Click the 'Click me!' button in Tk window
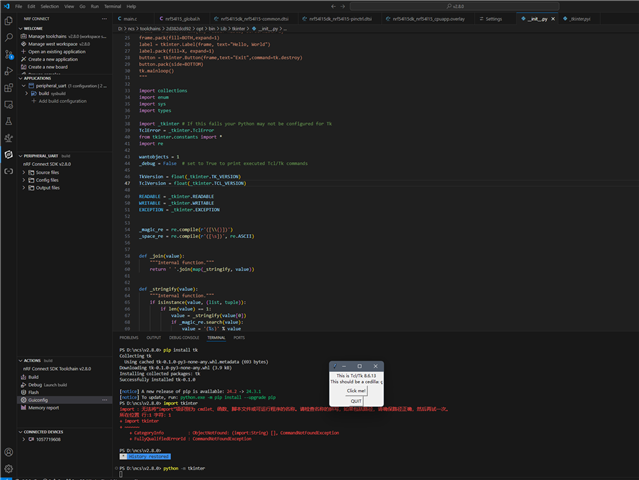The height and width of the screenshot is (480, 639). point(356,391)
